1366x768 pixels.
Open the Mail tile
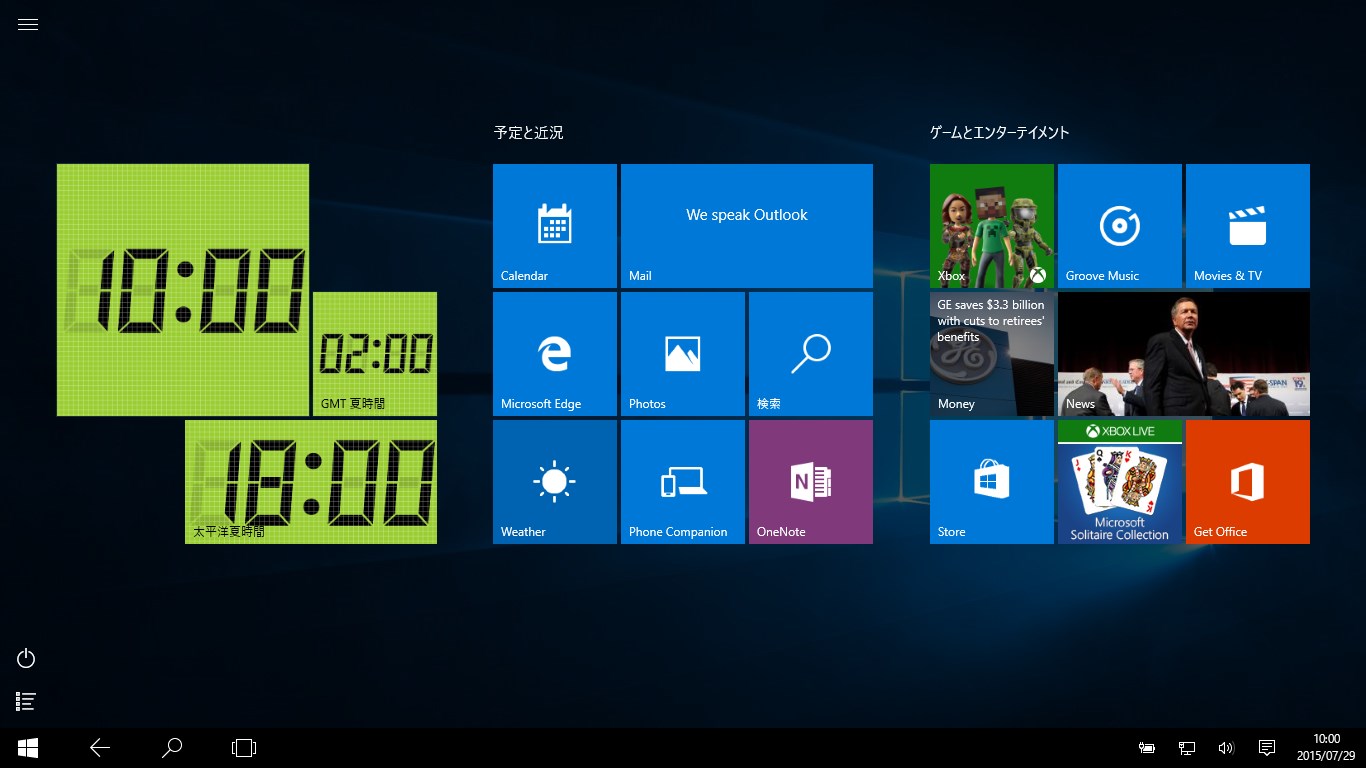pos(747,226)
